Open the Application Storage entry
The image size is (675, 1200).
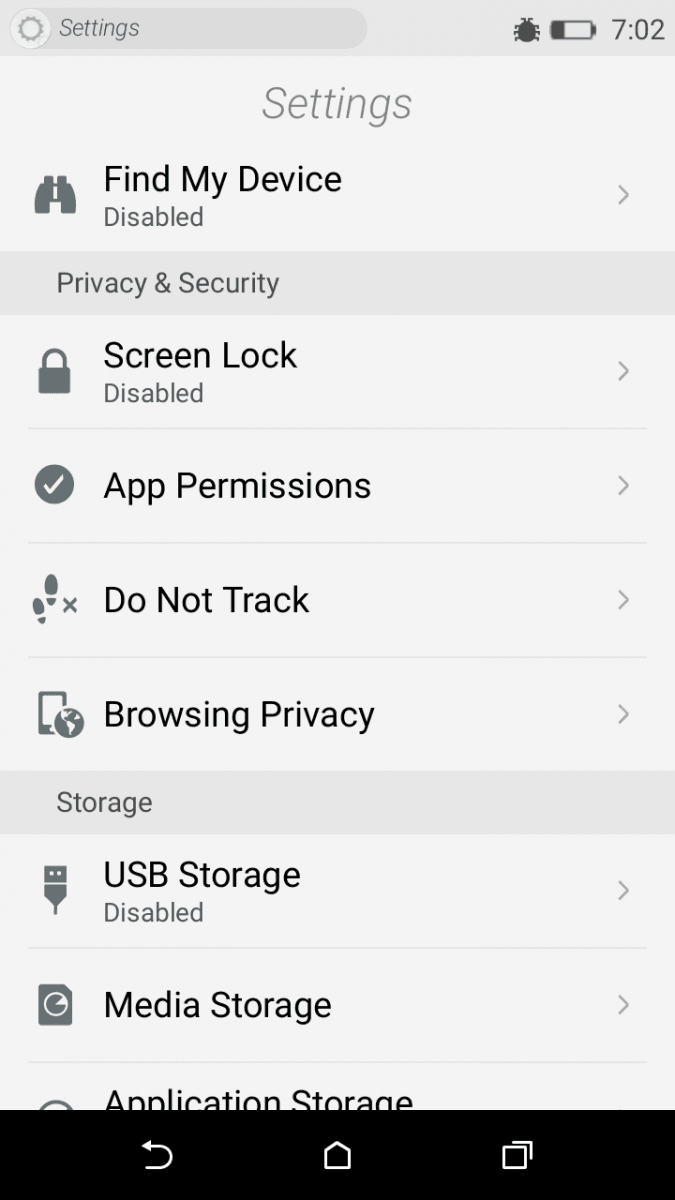[337, 1087]
